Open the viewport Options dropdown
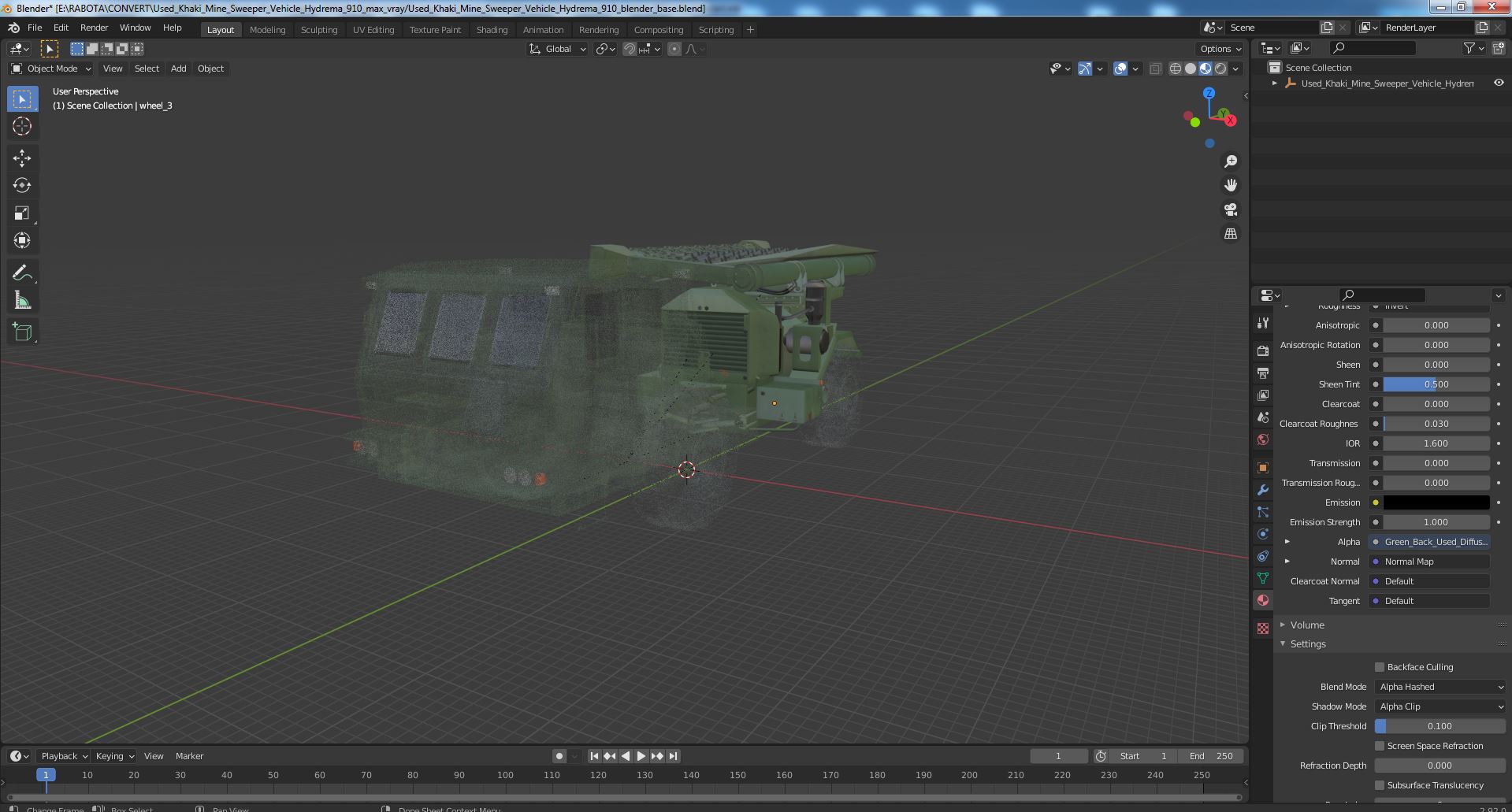The height and width of the screenshot is (812, 1512). [x=1220, y=49]
